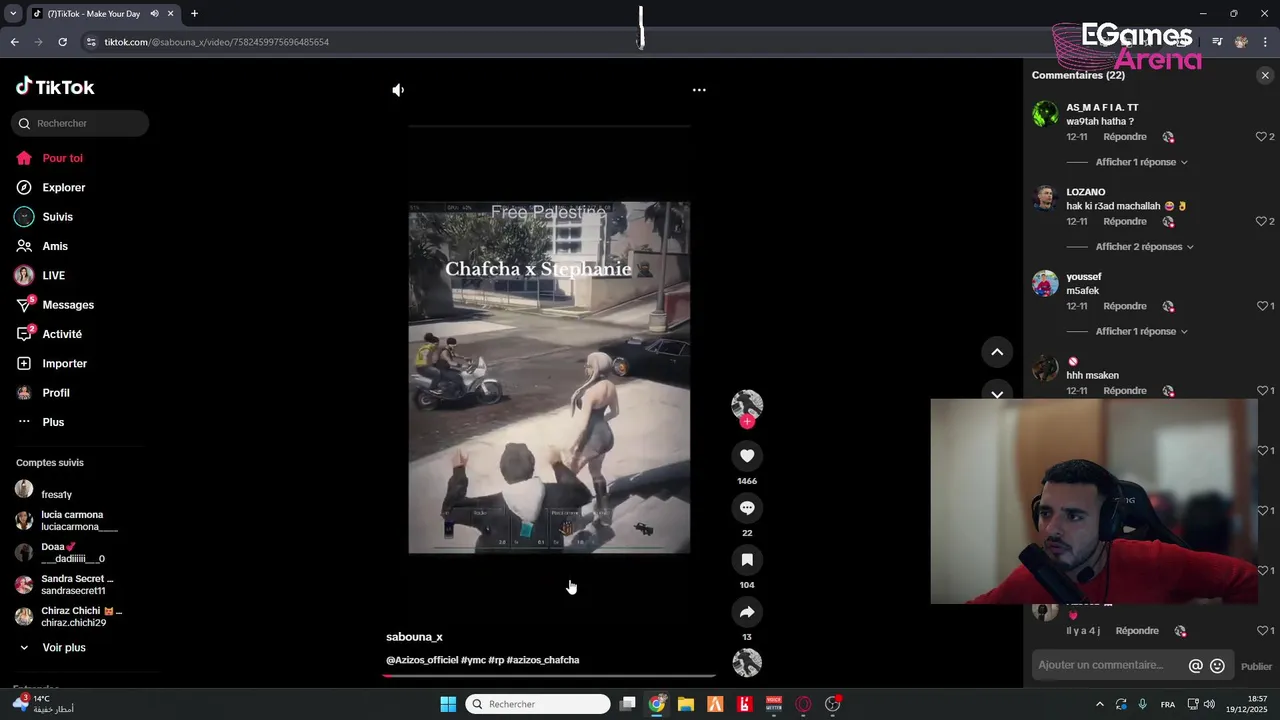This screenshot has width=1280, height=720.
Task: Follow creator with the red plus badge
Action: click(x=747, y=422)
